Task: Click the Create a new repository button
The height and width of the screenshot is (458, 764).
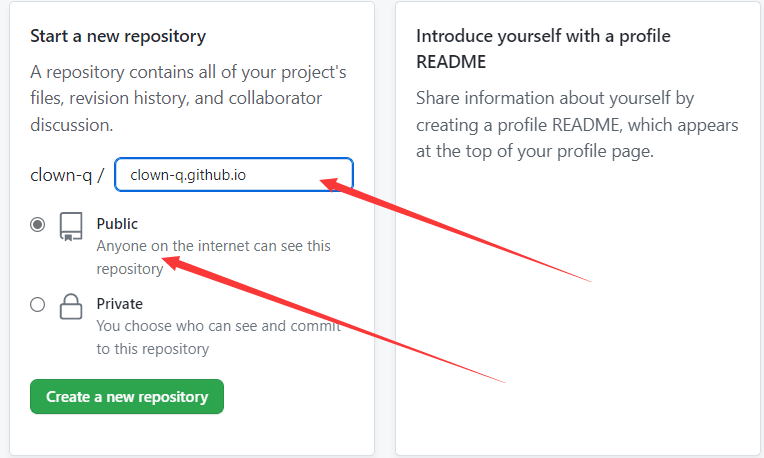Action: 127,397
